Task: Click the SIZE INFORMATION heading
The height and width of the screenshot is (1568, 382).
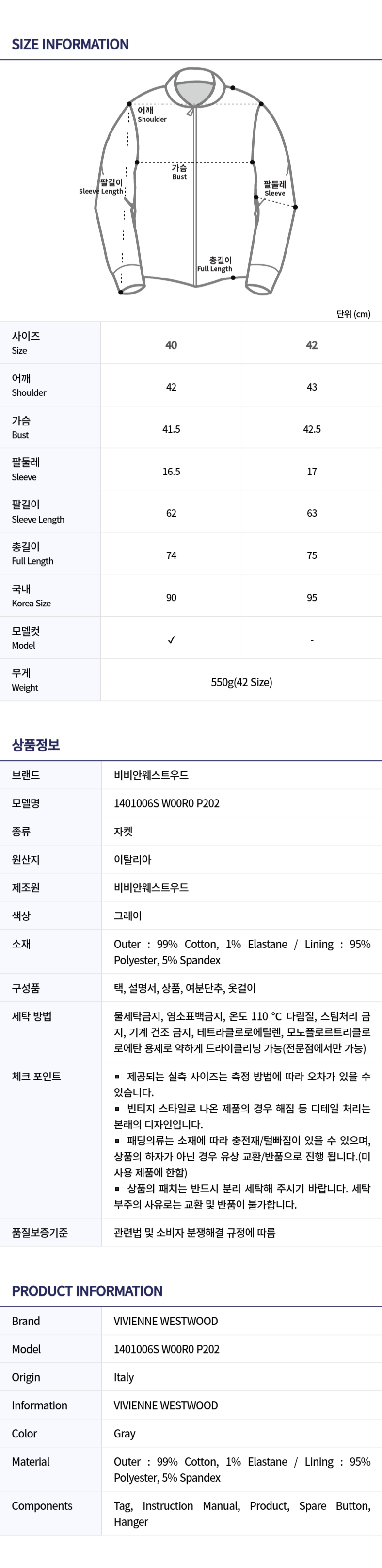Action: (70, 45)
